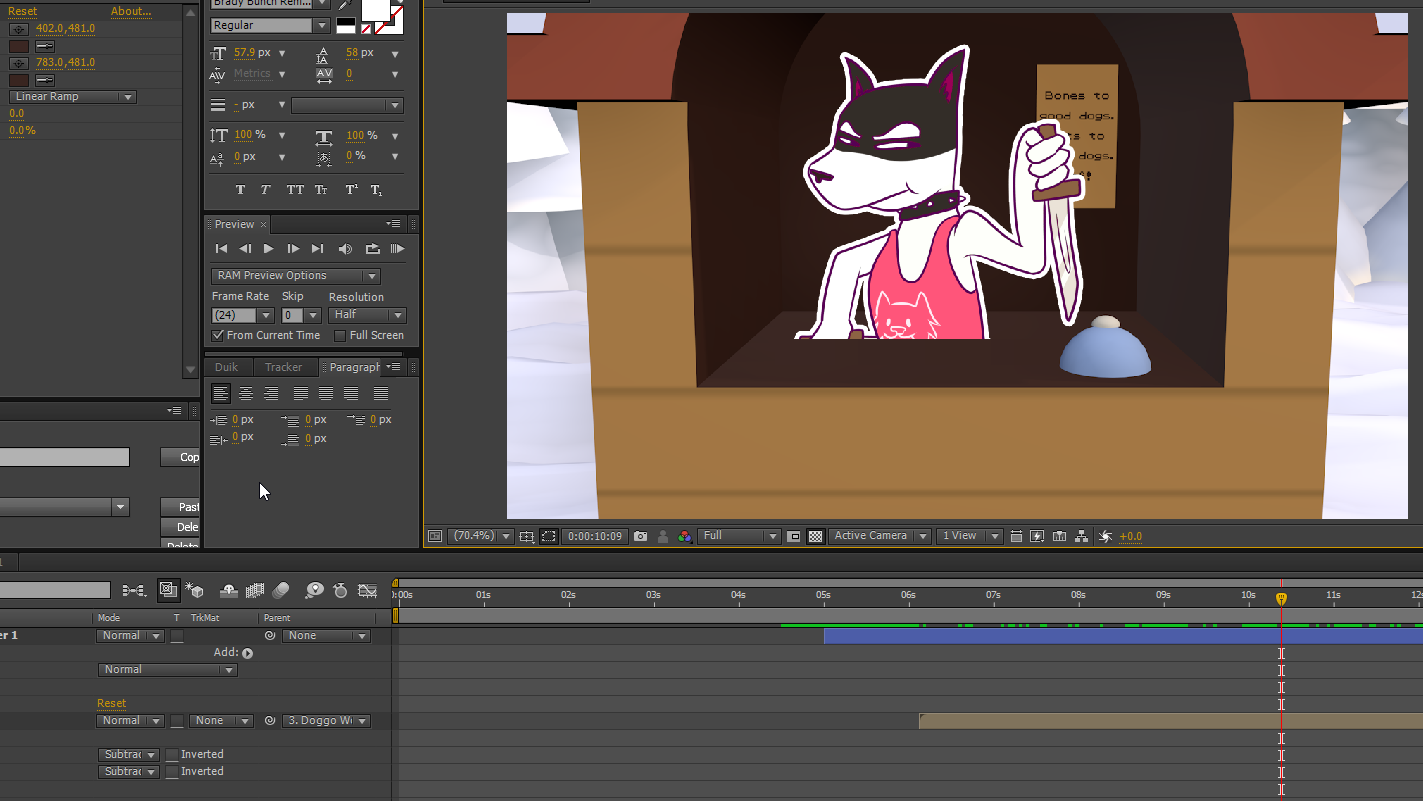This screenshot has height=801, width=1423.
Task: Apply Small Caps text style
Action: pos(321,190)
